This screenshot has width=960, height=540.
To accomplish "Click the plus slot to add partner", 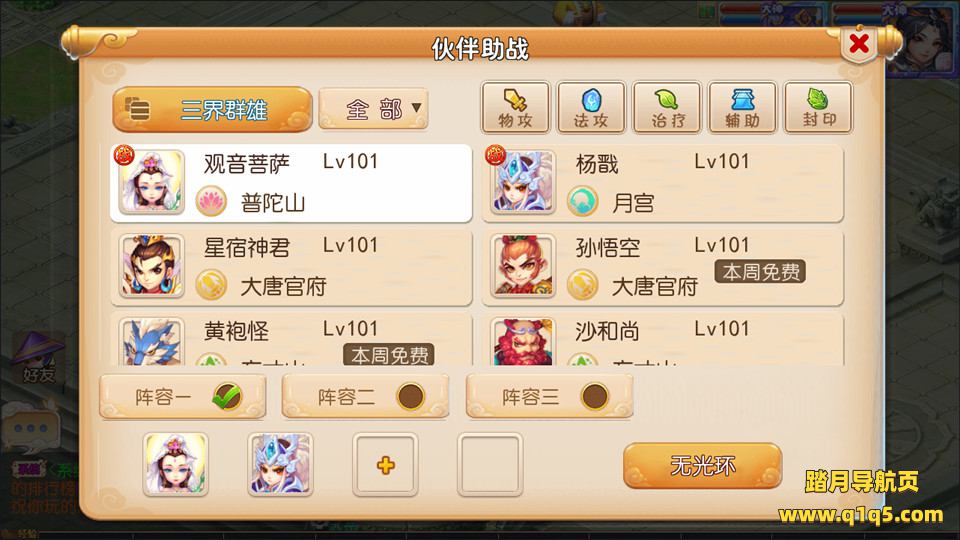I will coord(385,465).
